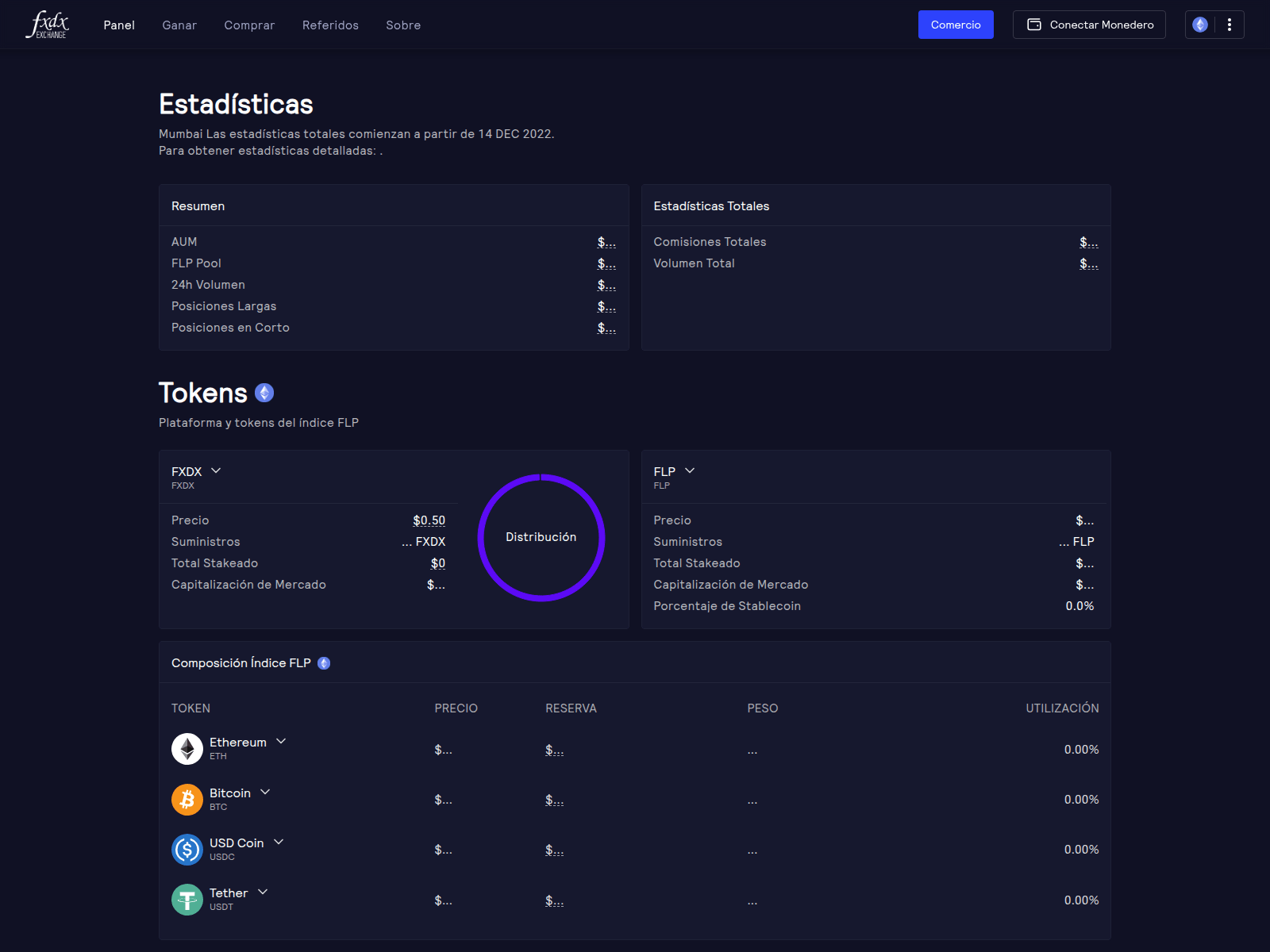Expand the Tether row dropdown chevron
Viewport: 1270px width, 952px height.
(x=263, y=892)
